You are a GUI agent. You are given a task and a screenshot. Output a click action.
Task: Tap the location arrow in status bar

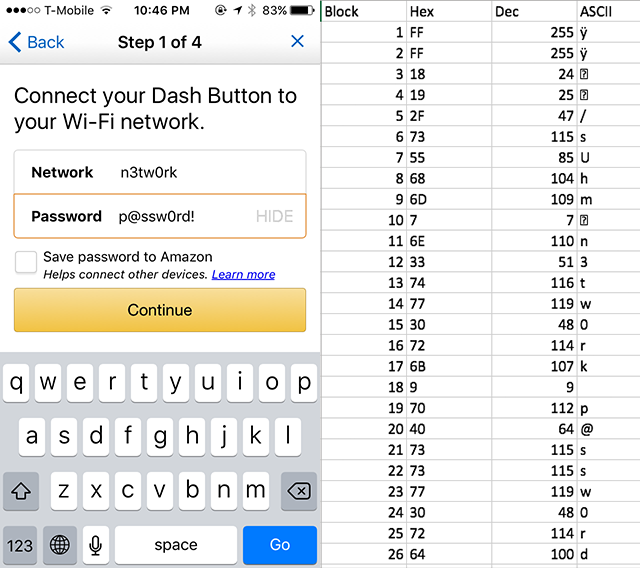click(x=238, y=10)
